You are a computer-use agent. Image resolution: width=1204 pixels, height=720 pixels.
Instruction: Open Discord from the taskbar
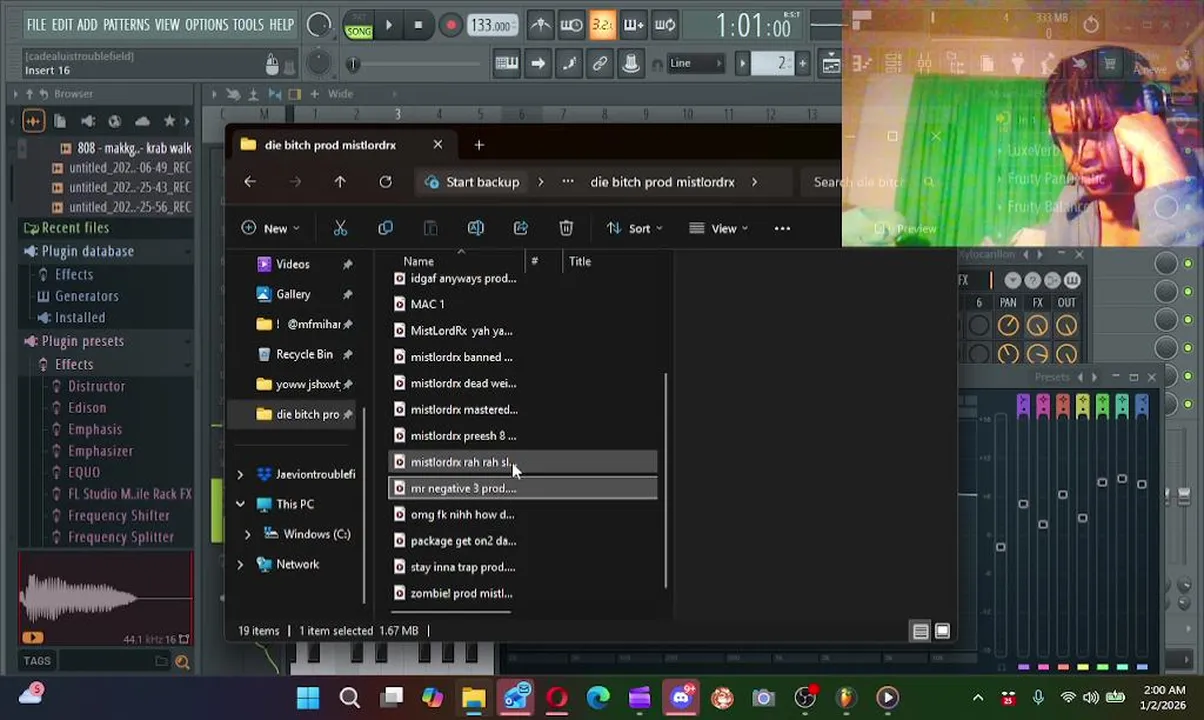681,698
